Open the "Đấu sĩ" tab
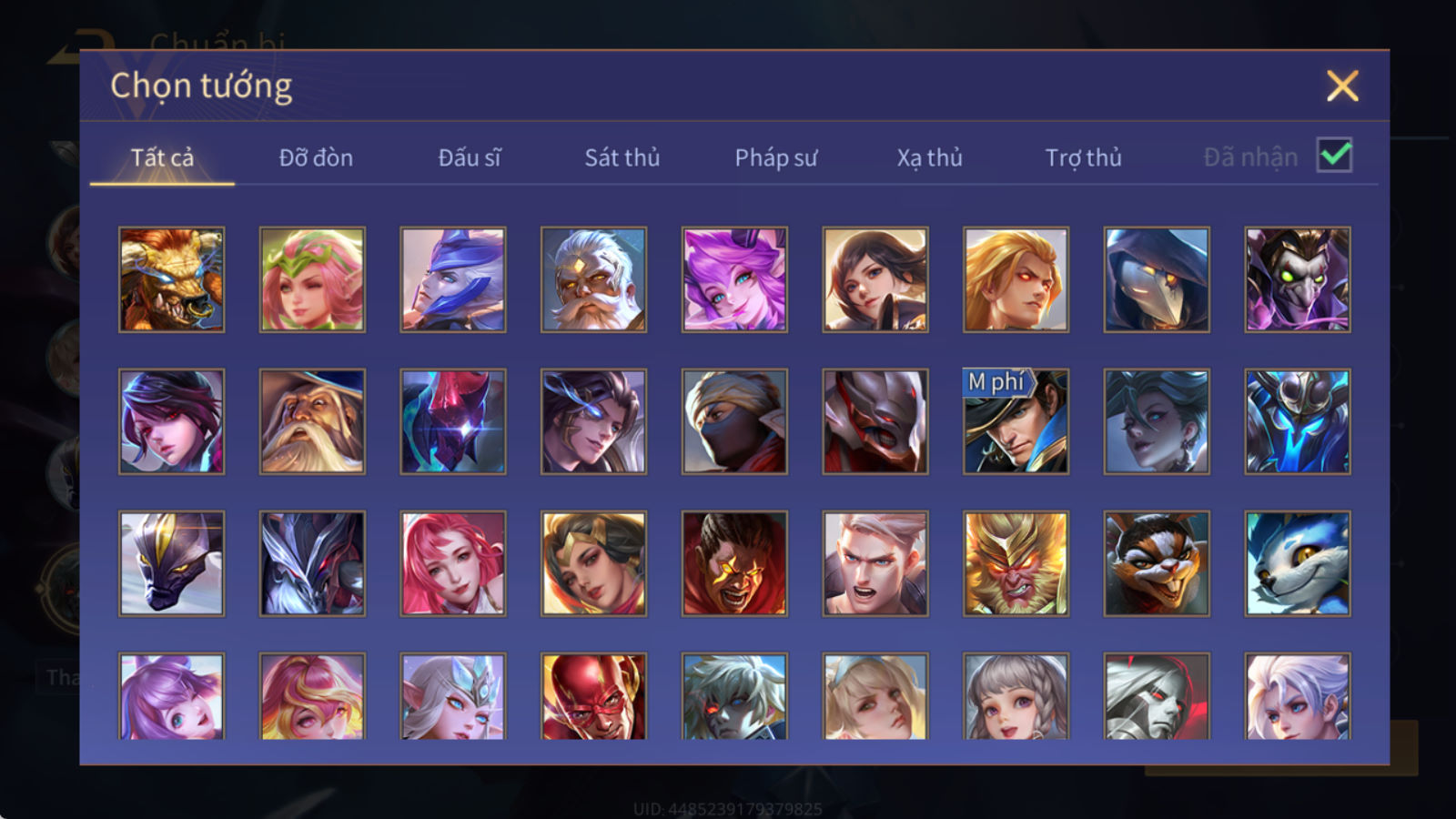Screen dimensions: 1456x819 [470, 157]
